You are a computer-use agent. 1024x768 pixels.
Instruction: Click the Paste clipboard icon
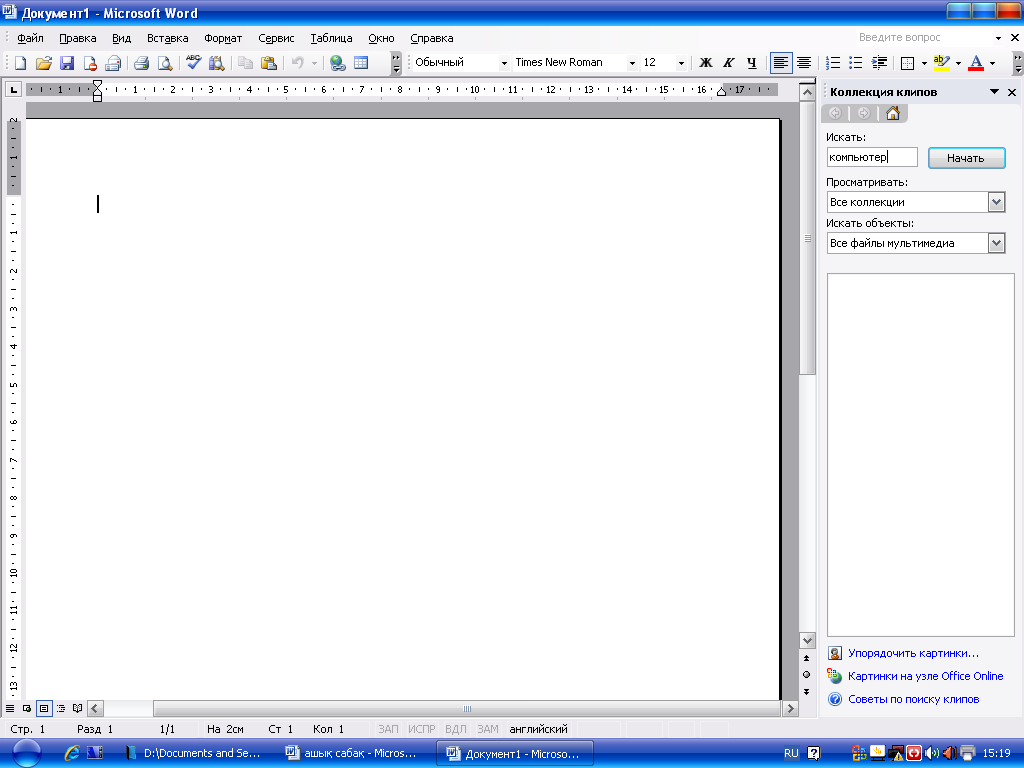(x=268, y=63)
